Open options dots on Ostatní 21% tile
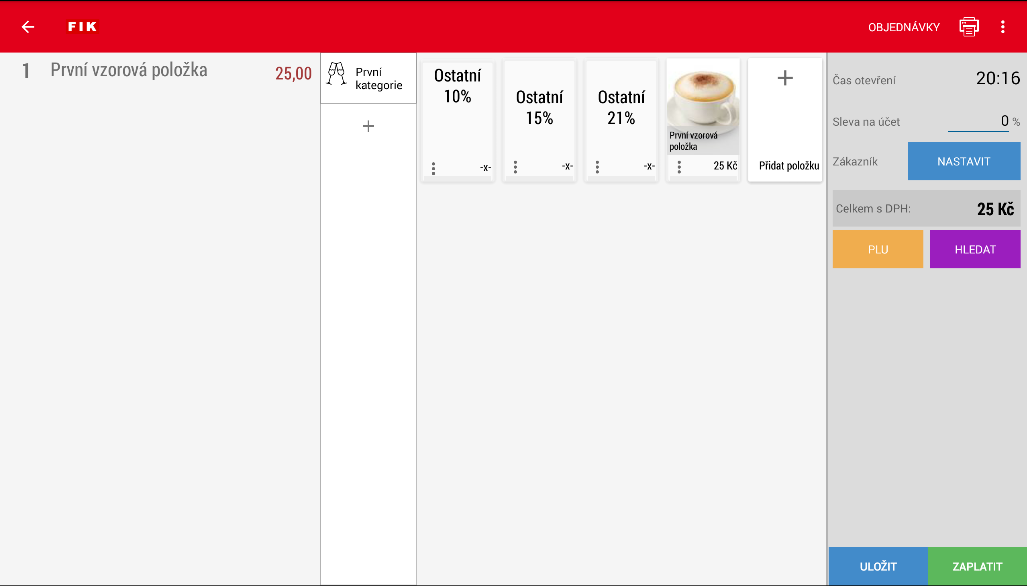The image size is (1027, 586). pos(597,167)
